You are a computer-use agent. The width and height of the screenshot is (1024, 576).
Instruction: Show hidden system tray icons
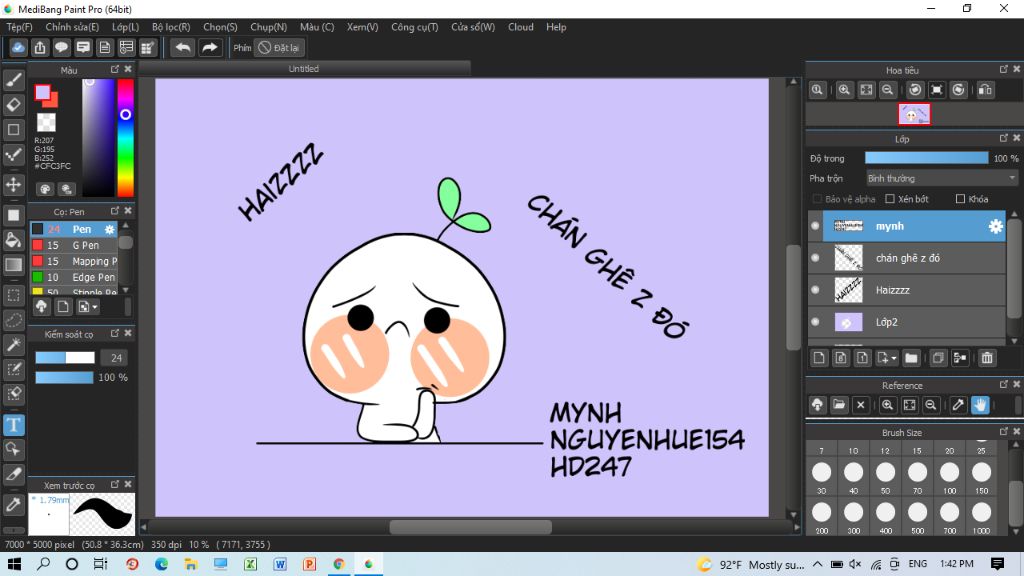818,564
